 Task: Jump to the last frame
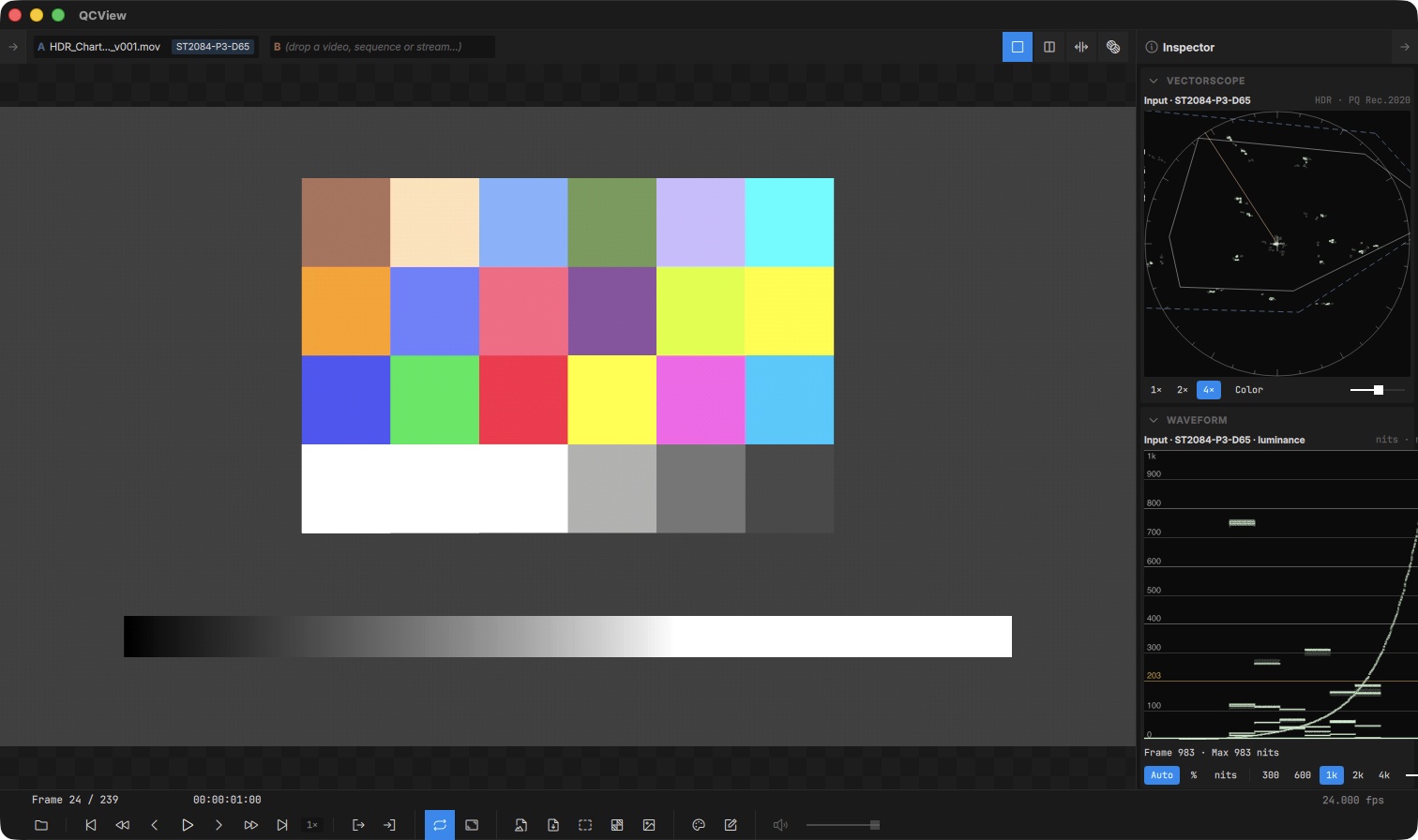point(282,825)
